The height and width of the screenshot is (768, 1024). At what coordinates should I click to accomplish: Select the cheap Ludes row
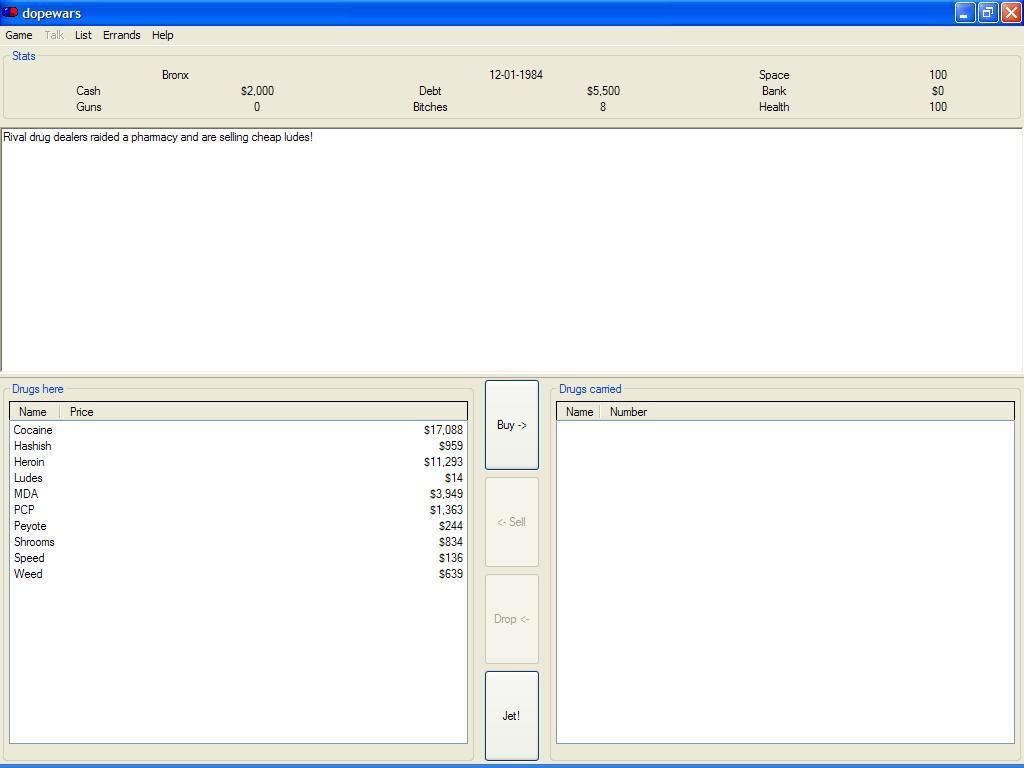(x=28, y=478)
